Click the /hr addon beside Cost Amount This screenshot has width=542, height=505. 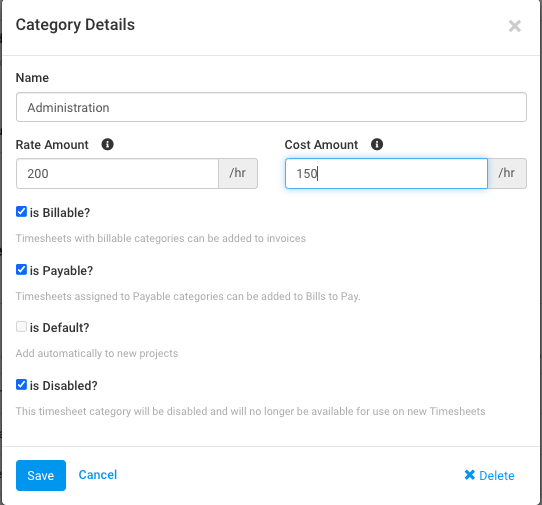tap(507, 174)
